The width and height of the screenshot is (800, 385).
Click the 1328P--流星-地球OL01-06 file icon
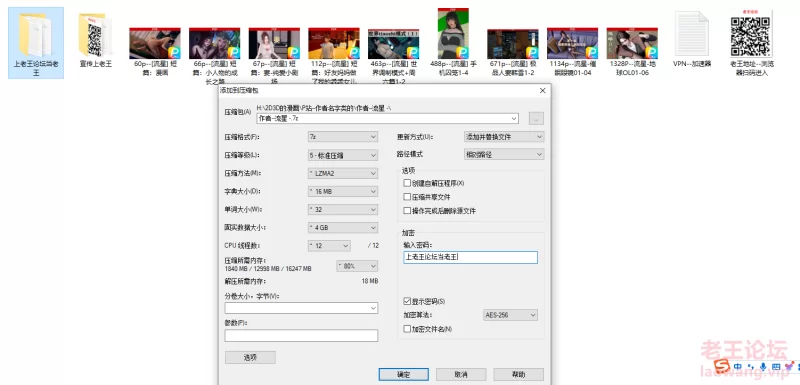[x=632, y=43]
